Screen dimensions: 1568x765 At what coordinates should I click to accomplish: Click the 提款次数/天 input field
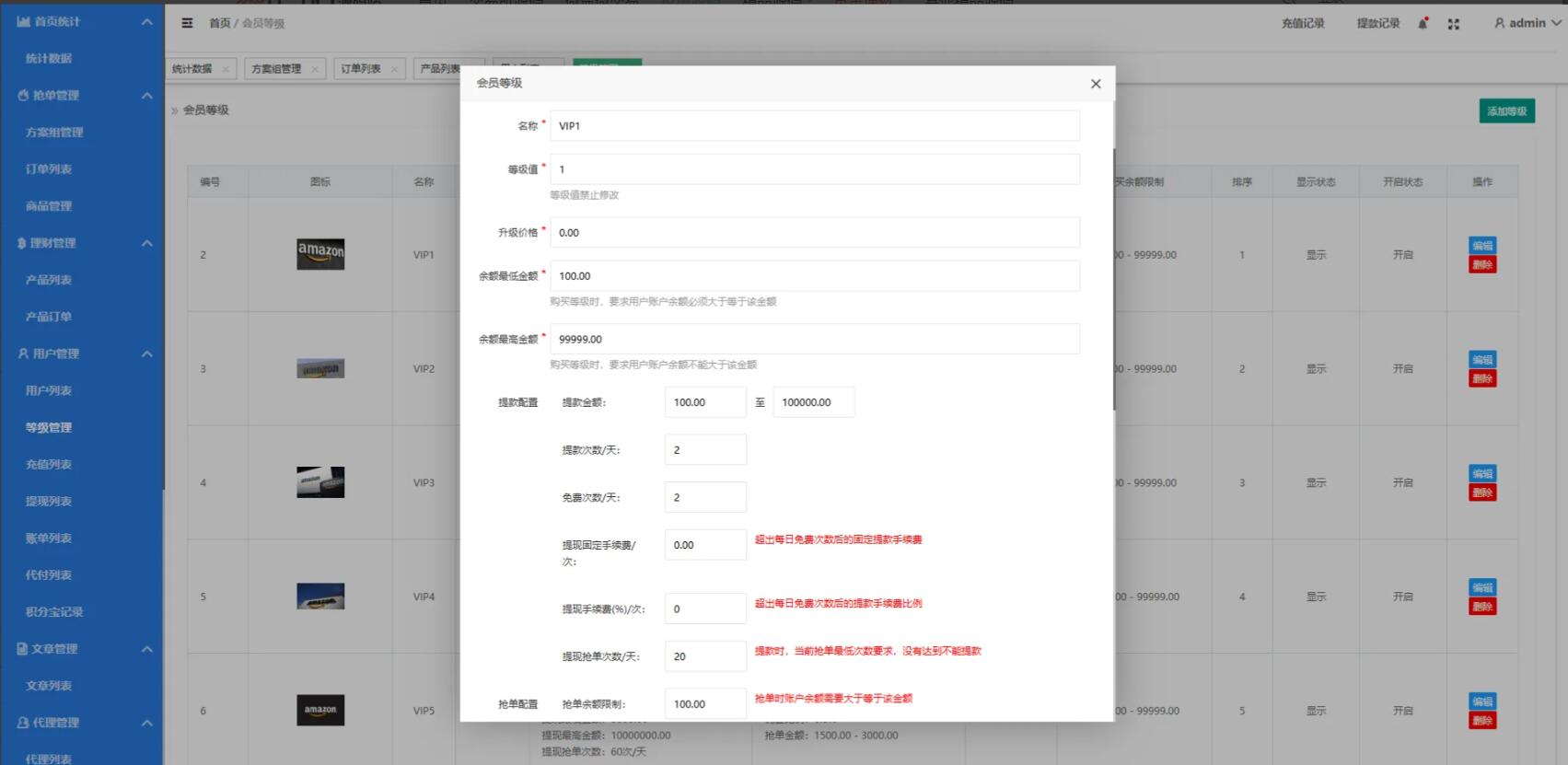(705, 450)
